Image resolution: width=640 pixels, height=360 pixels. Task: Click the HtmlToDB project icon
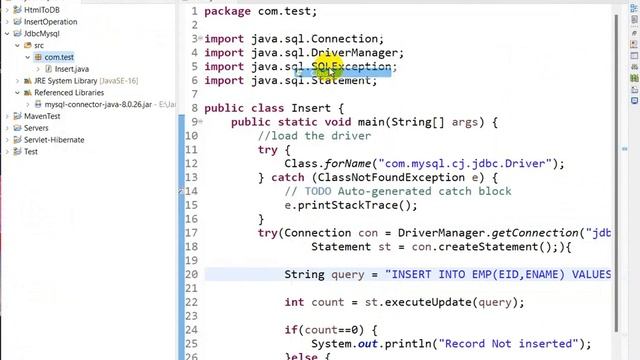coord(17,10)
